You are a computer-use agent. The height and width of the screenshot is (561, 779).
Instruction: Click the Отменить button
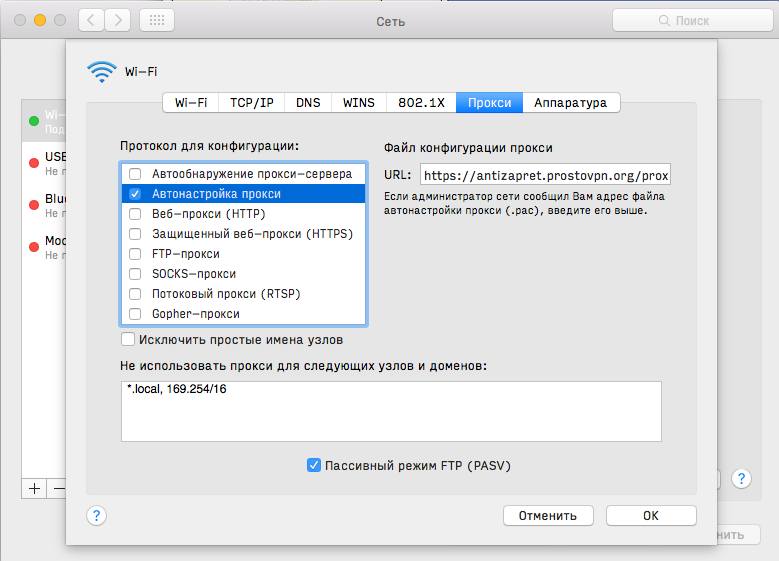549,516
